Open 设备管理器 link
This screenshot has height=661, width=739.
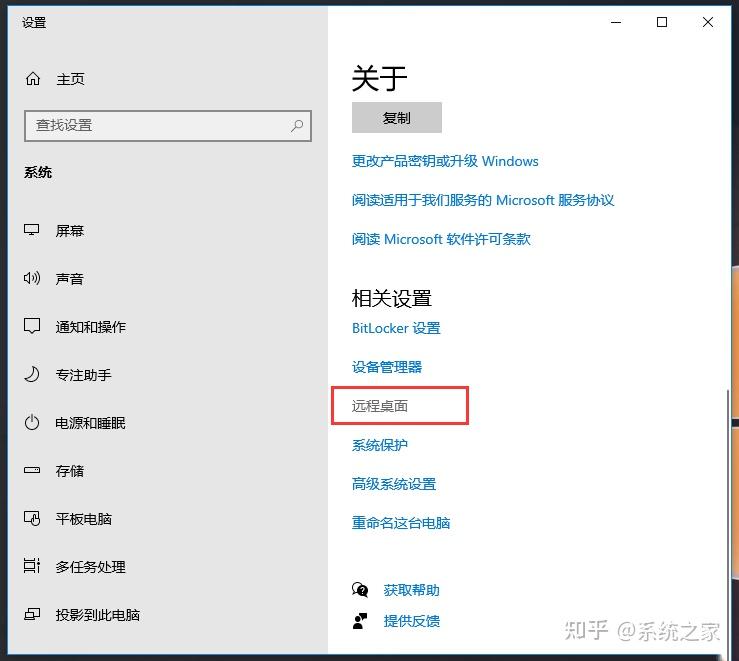coord(387,367)
